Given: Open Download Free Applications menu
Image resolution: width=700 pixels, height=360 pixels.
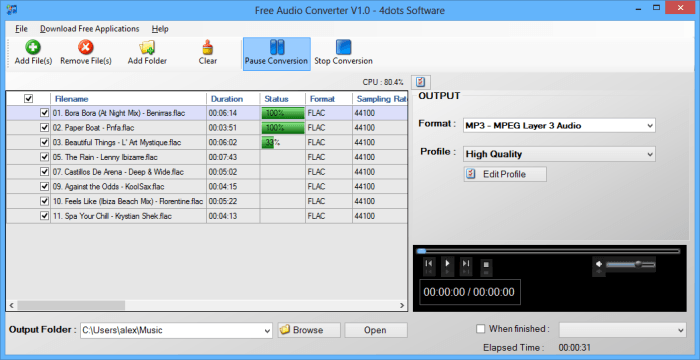Looking at the screenshot, I should click(90, 29).
